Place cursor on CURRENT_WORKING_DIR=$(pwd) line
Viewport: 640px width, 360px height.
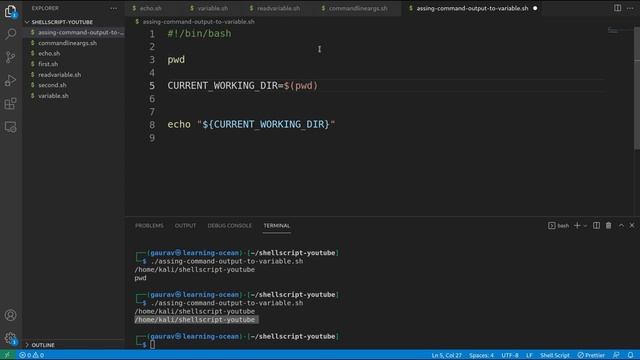point(242,86)
